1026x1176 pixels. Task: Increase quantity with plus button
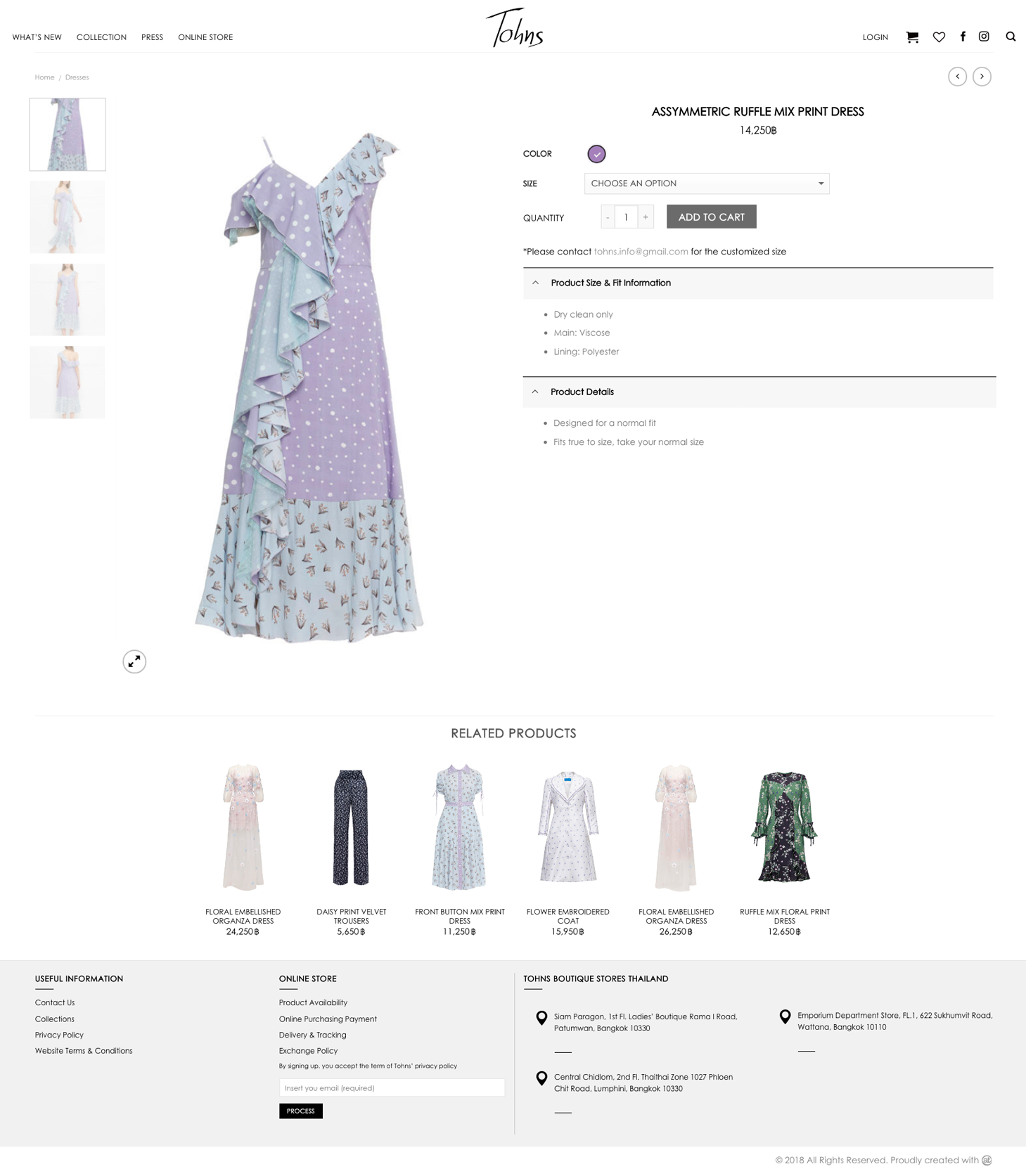coord(646,217)
